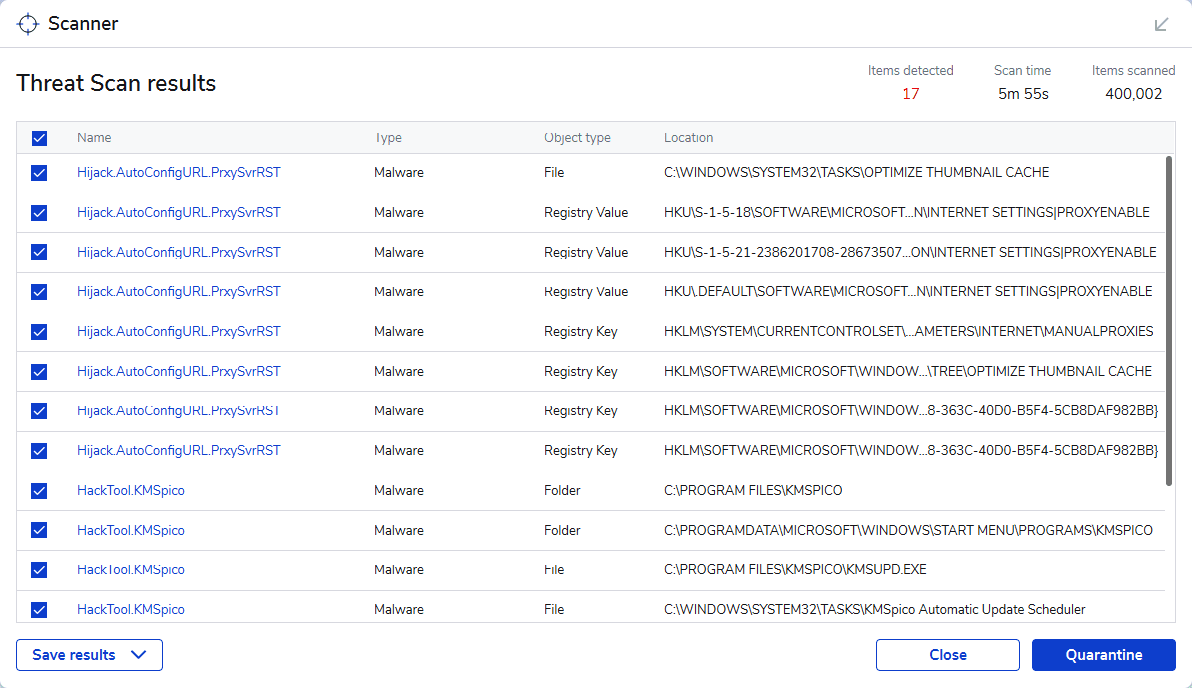Sort results by the Type column
Image resolution: width=1192 pixels, height=688 pixels.
(x=389, y=138)
